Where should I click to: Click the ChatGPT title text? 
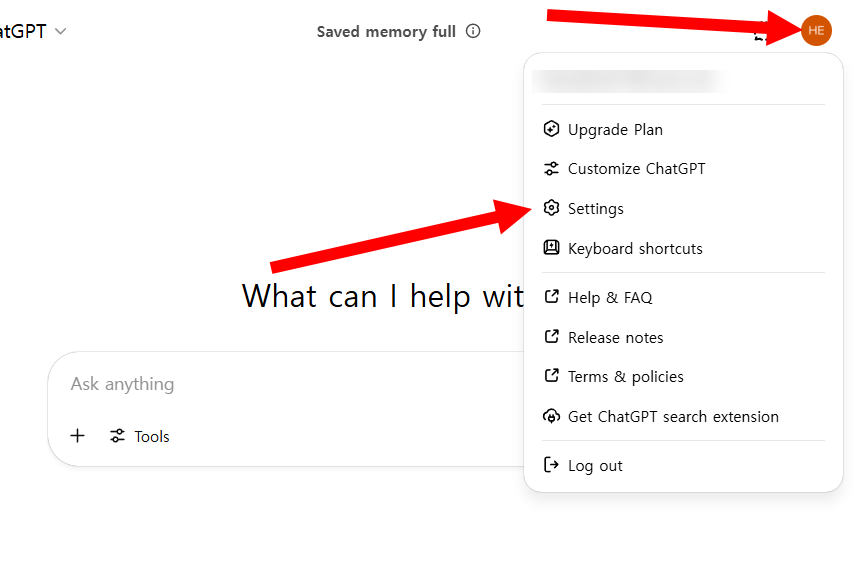click(23, 31)
